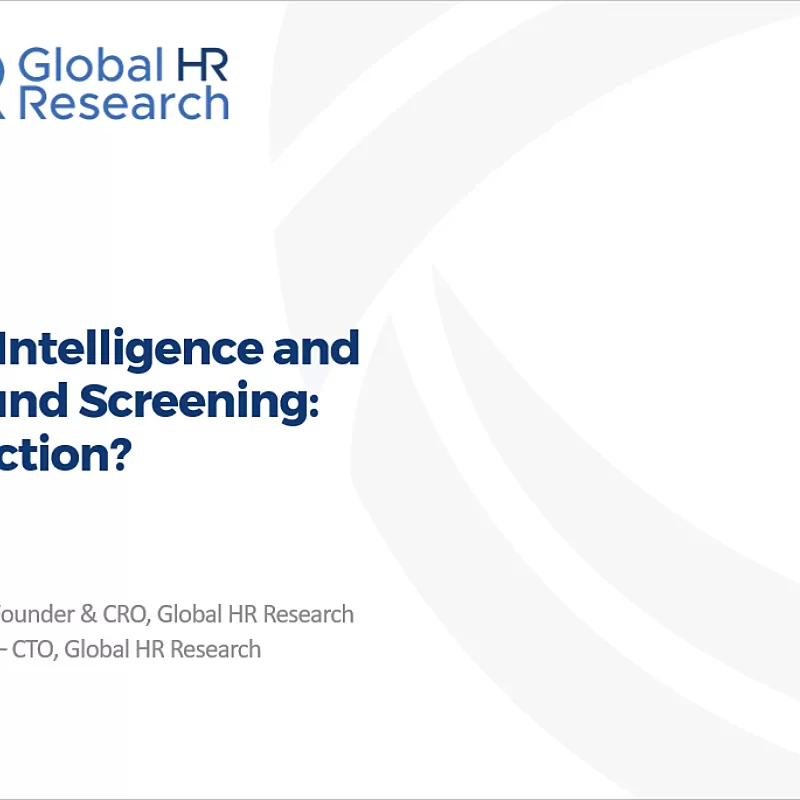The image size is (800, 800).
Task: Click the word "ounder" in the presenter line
Action: (x=33, y=614)
